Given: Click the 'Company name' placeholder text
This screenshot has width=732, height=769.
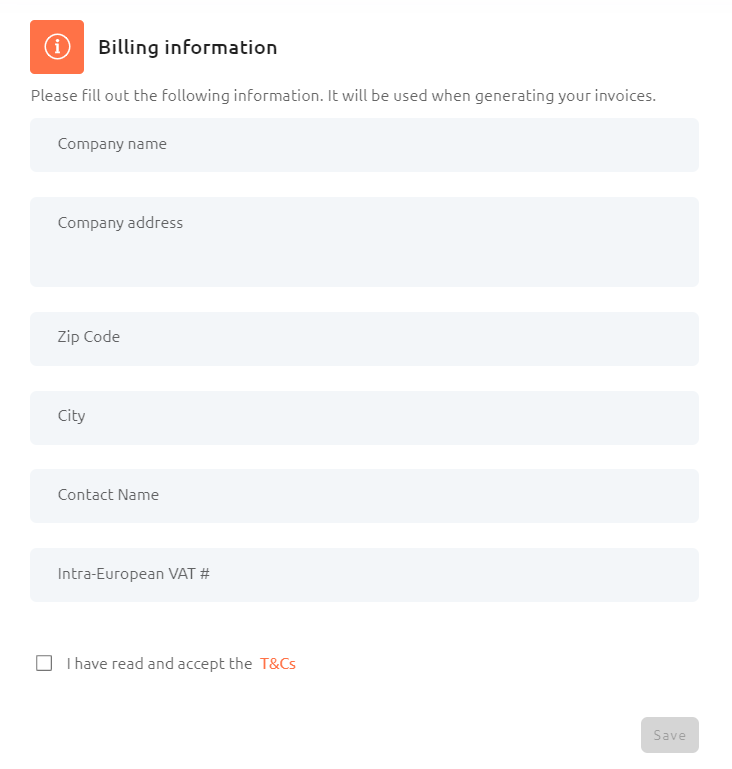Looking at the screenshot, I should 112,144.
